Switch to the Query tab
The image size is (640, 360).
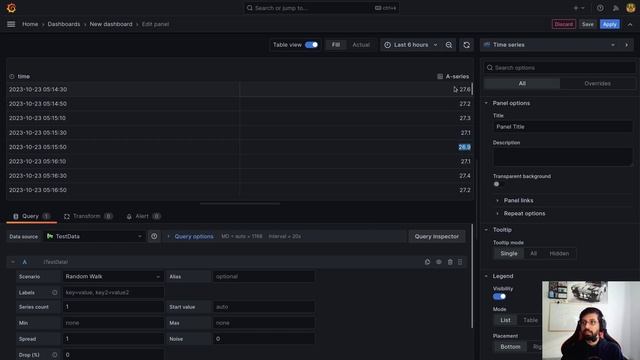pyautogui.click(x=31, y=216)
